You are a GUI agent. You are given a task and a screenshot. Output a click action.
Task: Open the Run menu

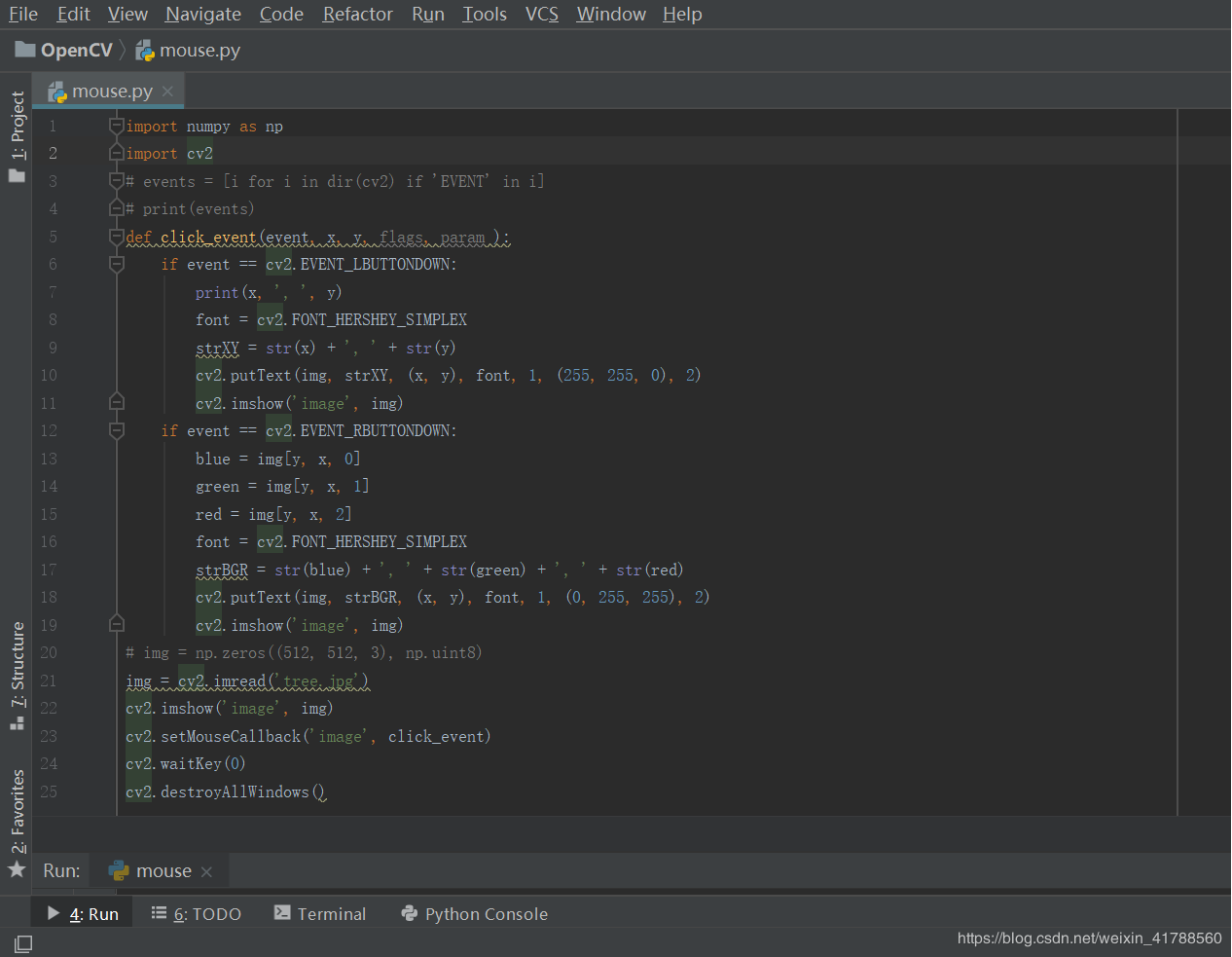pyautogui.click(x=428, y=14)
